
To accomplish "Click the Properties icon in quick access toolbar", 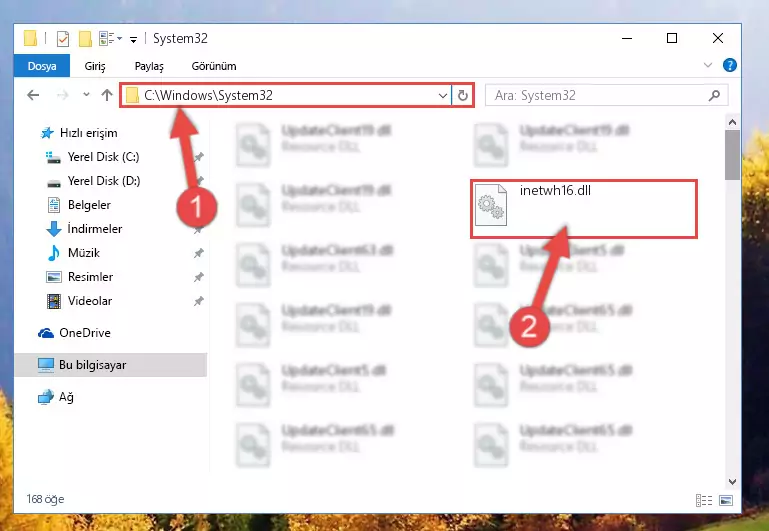I will [x=63, y=38].
